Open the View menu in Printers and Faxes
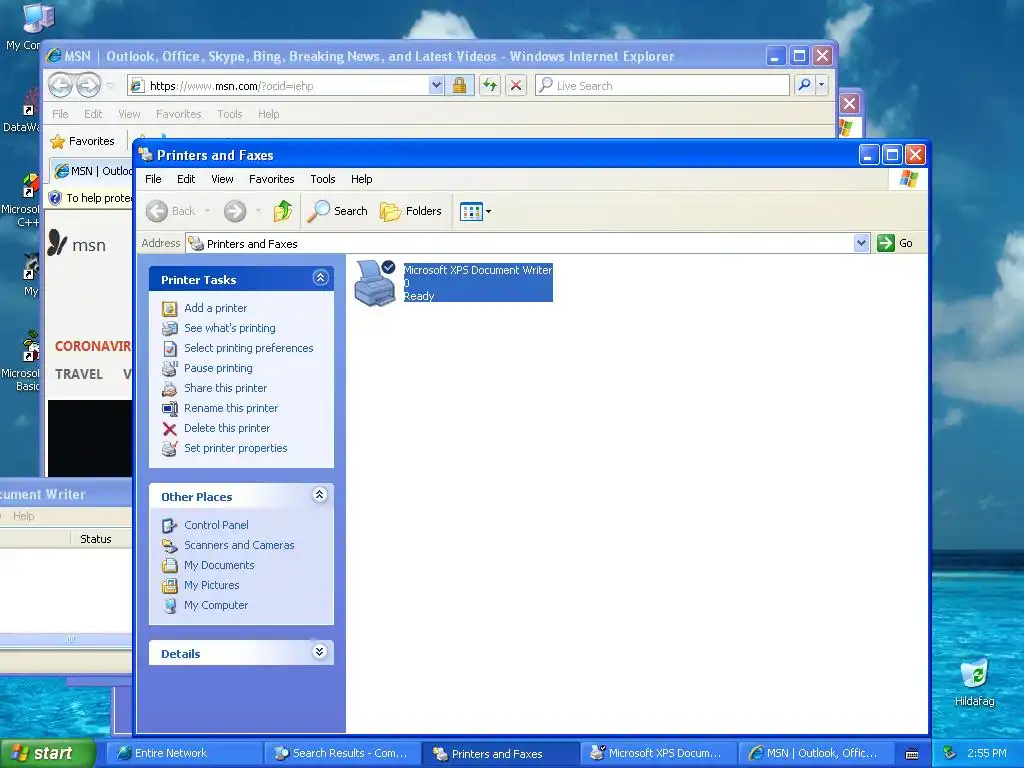 [x=222, y=179]
